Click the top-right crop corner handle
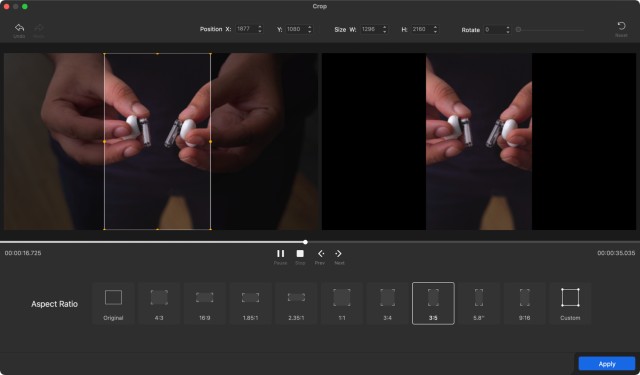Screen dimensions: 640x375 tap(211, 53)
